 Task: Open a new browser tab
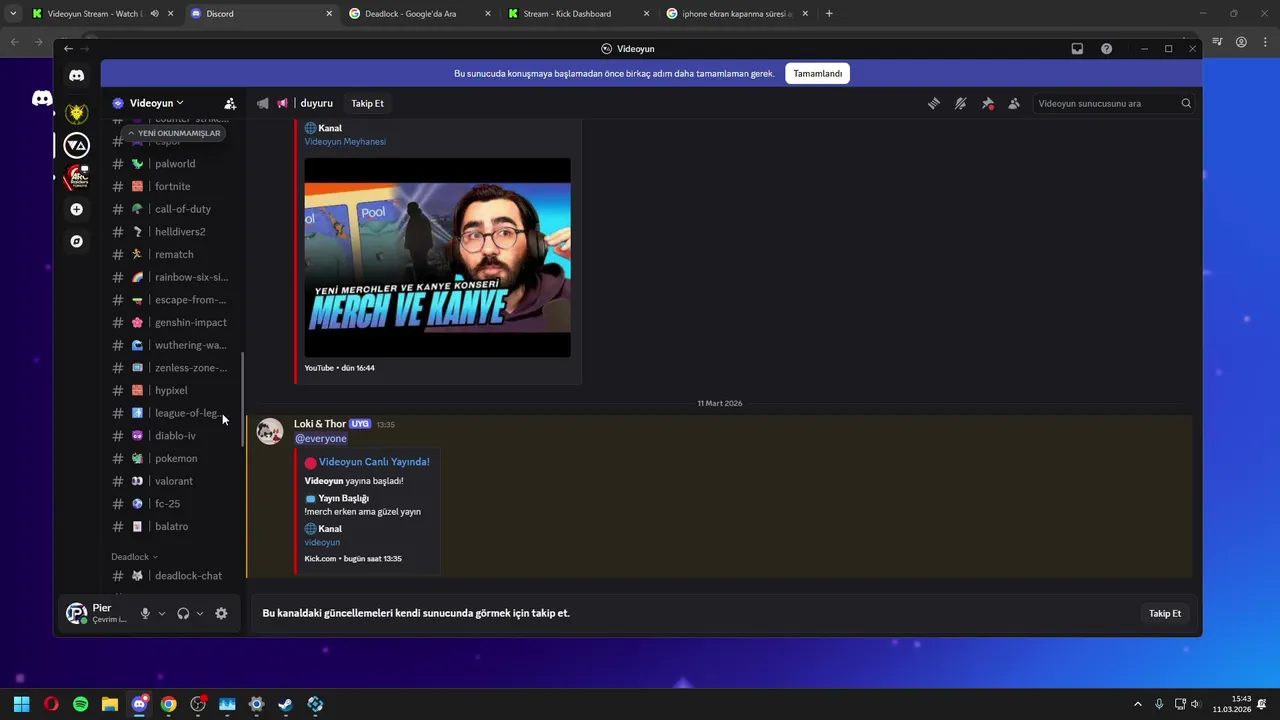tap(829, 14)
